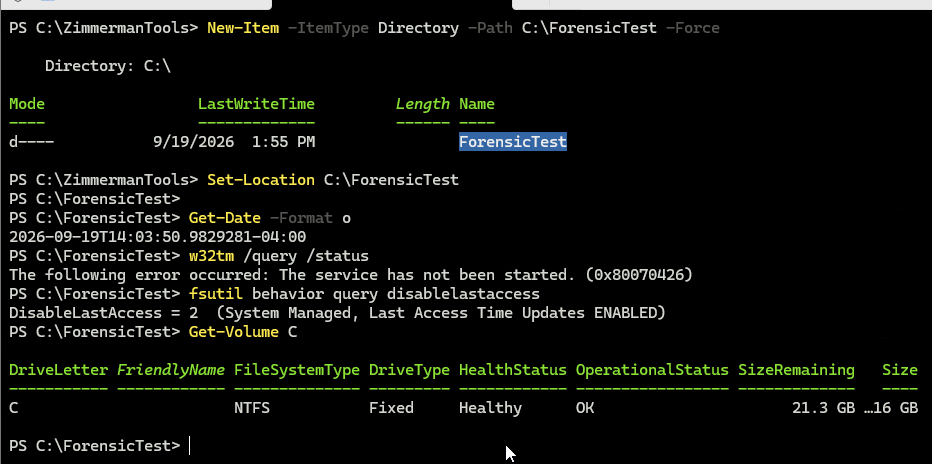Click the -Format parameter
Screen dimensions: 932x464
[301, 218]
